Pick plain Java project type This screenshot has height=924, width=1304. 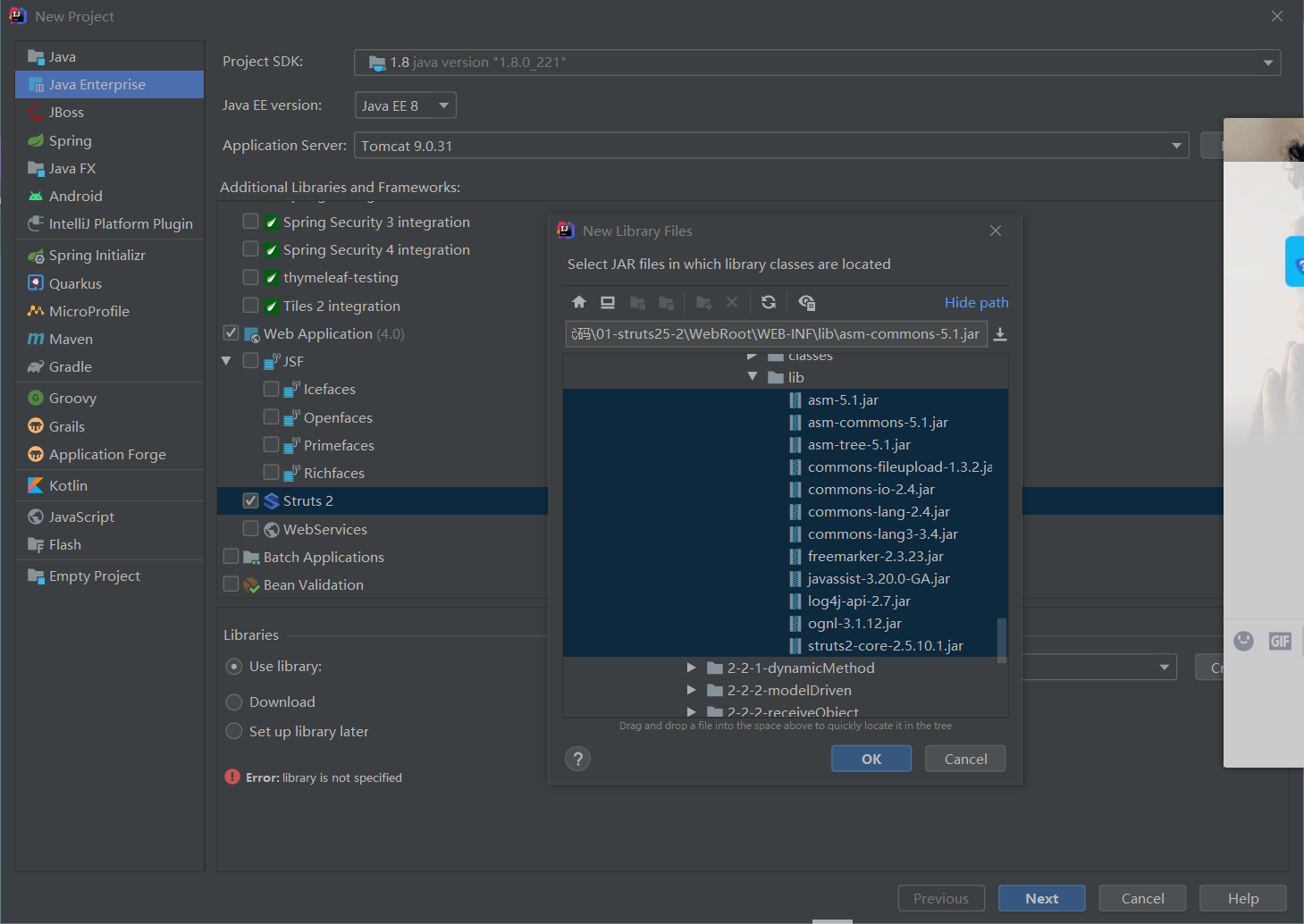coord(109,56)
